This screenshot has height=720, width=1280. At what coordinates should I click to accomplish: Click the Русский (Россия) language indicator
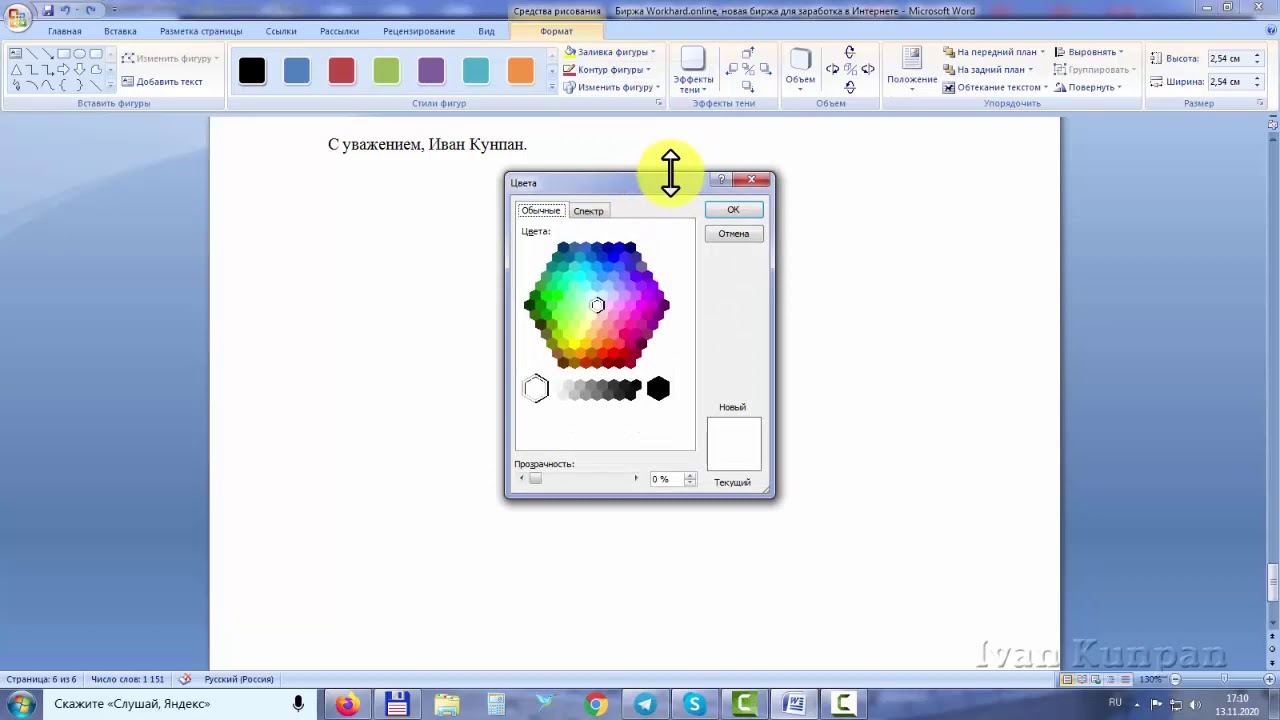(x=239, y=680)
